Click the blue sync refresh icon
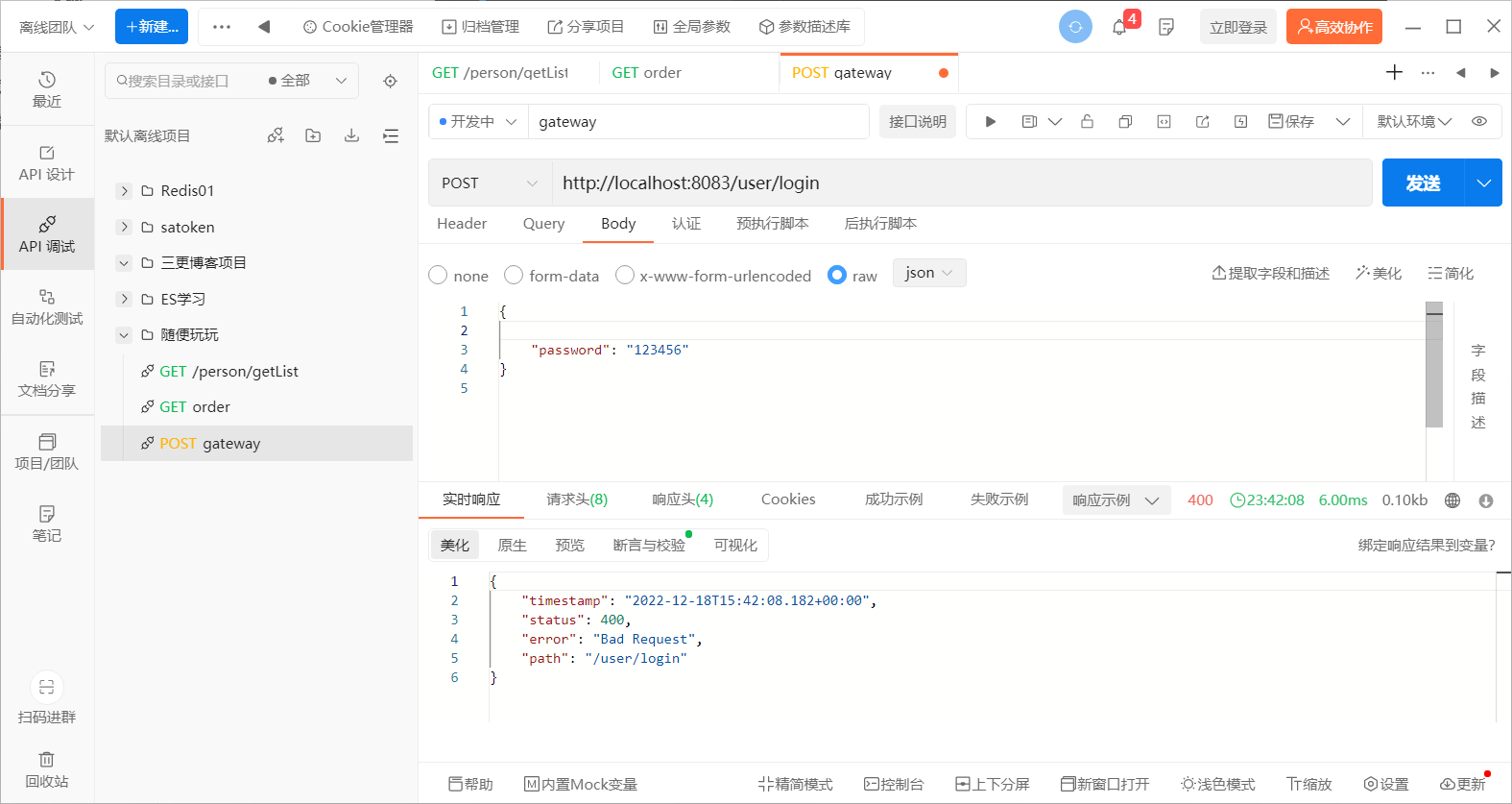 [x=1075, y=27]
